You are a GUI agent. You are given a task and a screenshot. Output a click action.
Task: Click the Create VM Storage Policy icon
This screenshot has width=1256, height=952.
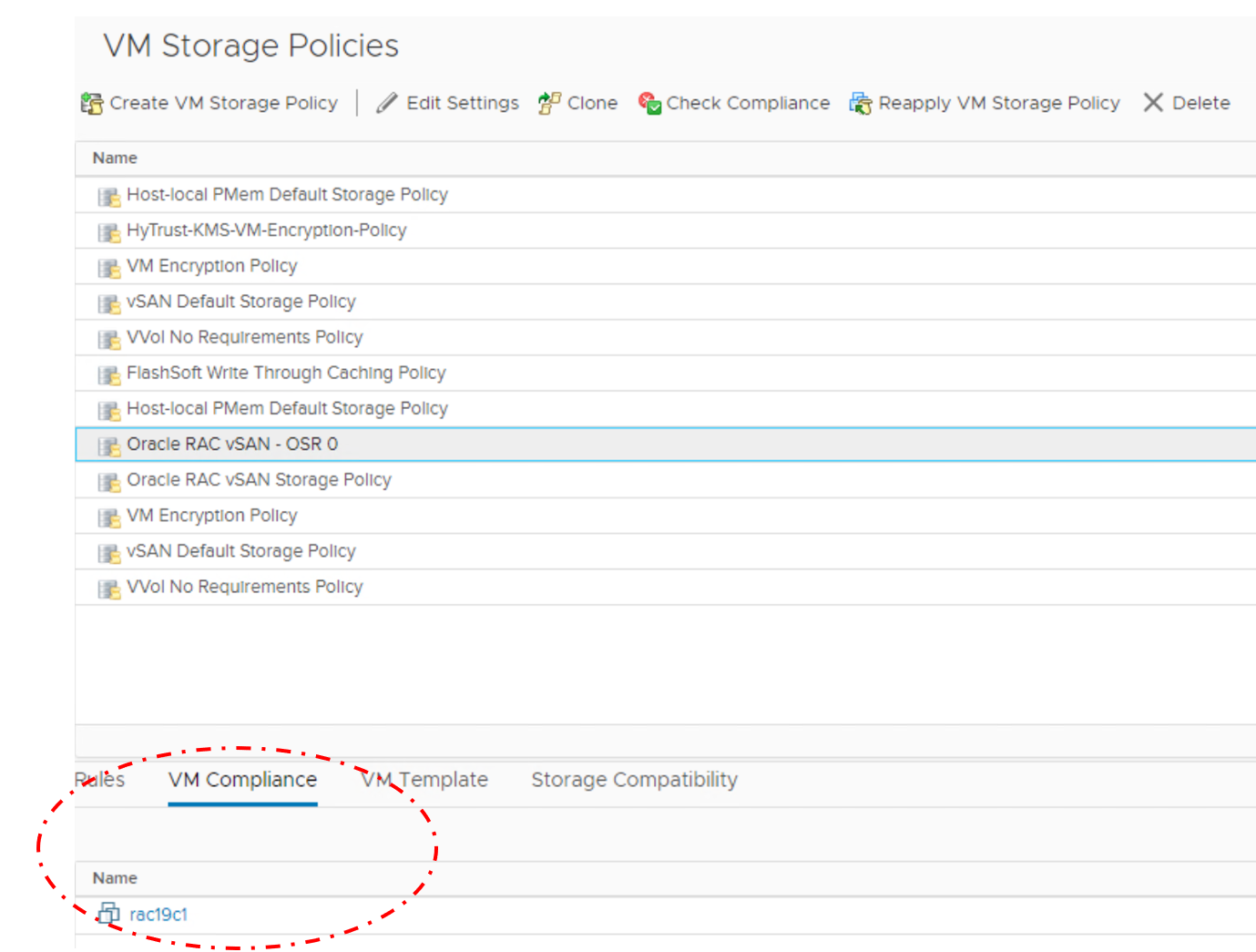click(x=92, y=104)
